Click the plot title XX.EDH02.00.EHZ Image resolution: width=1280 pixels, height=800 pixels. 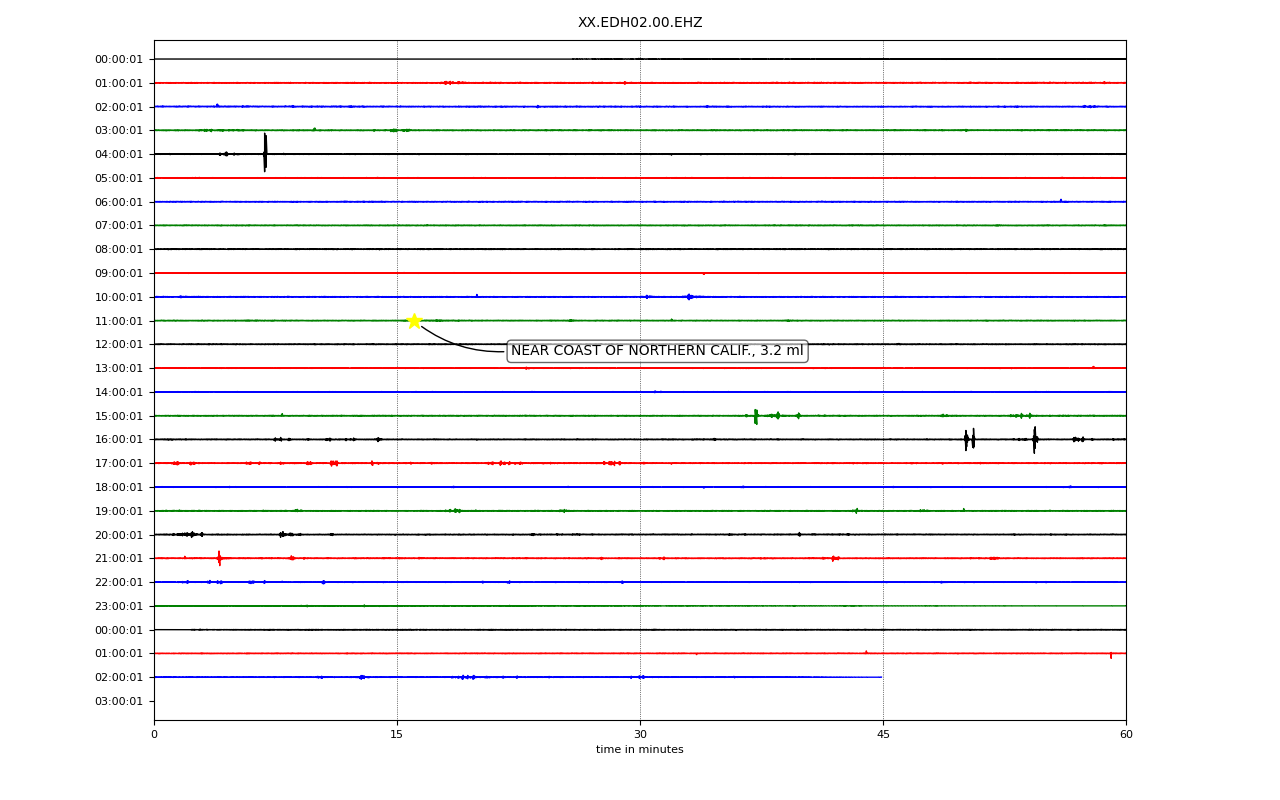[x=640, y=22]
